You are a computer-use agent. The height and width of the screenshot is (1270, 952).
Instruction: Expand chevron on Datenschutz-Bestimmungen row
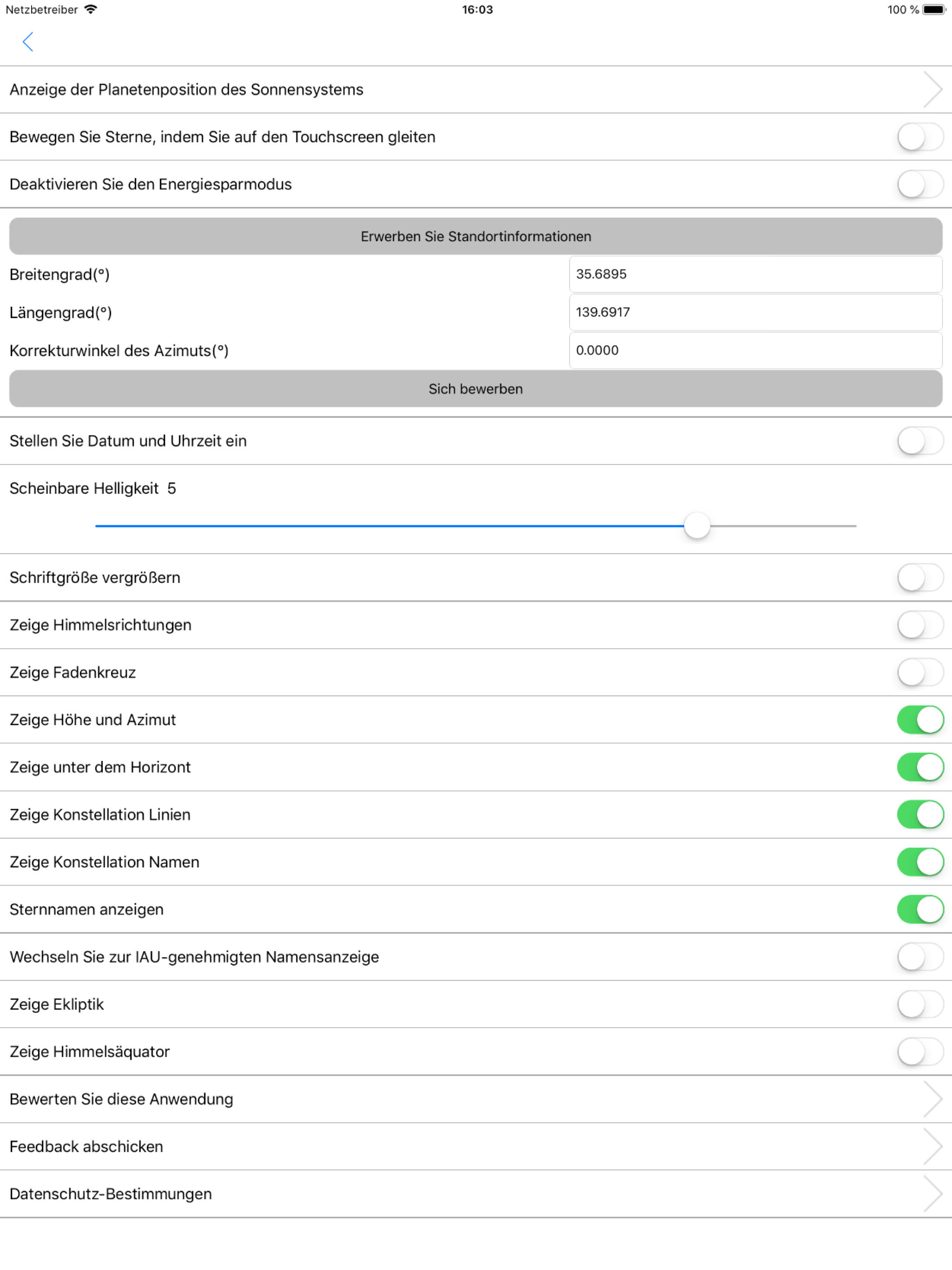coord(932,1194)
